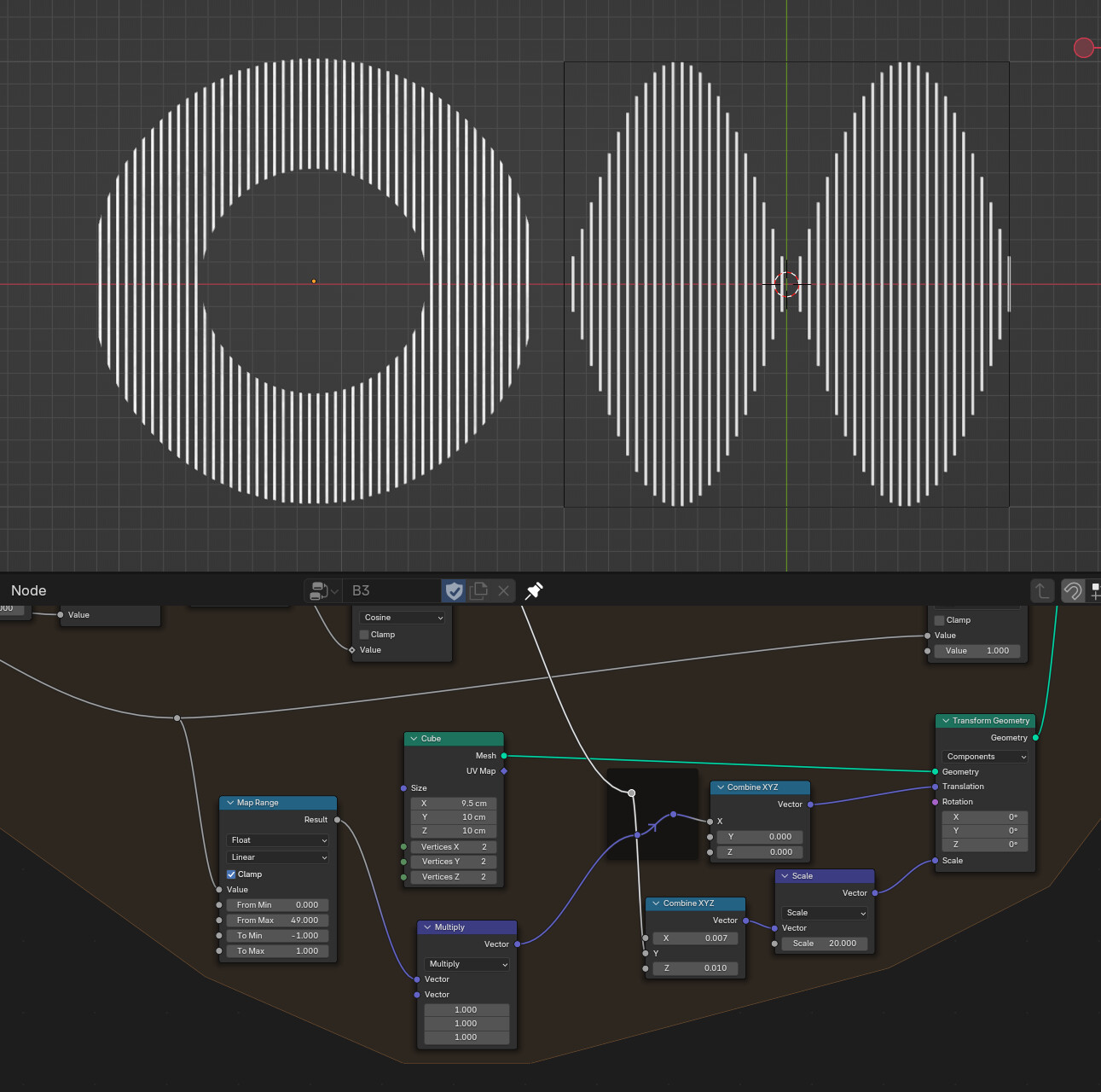Click the From Min 0.000 field
The width and height of the screenshot is (1101, 1092).
pyautogui.click(x=277, y=905)
